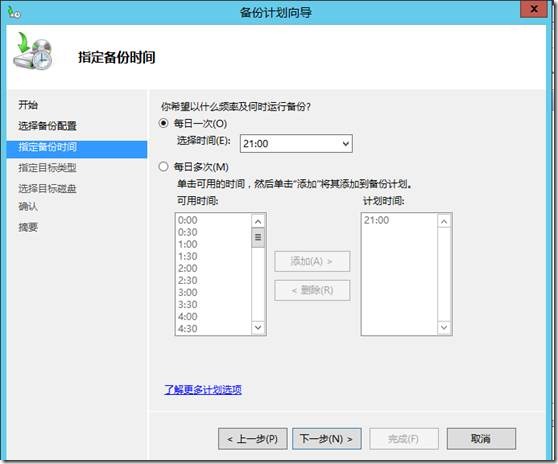Select 1:00 in the available times list

188,244
